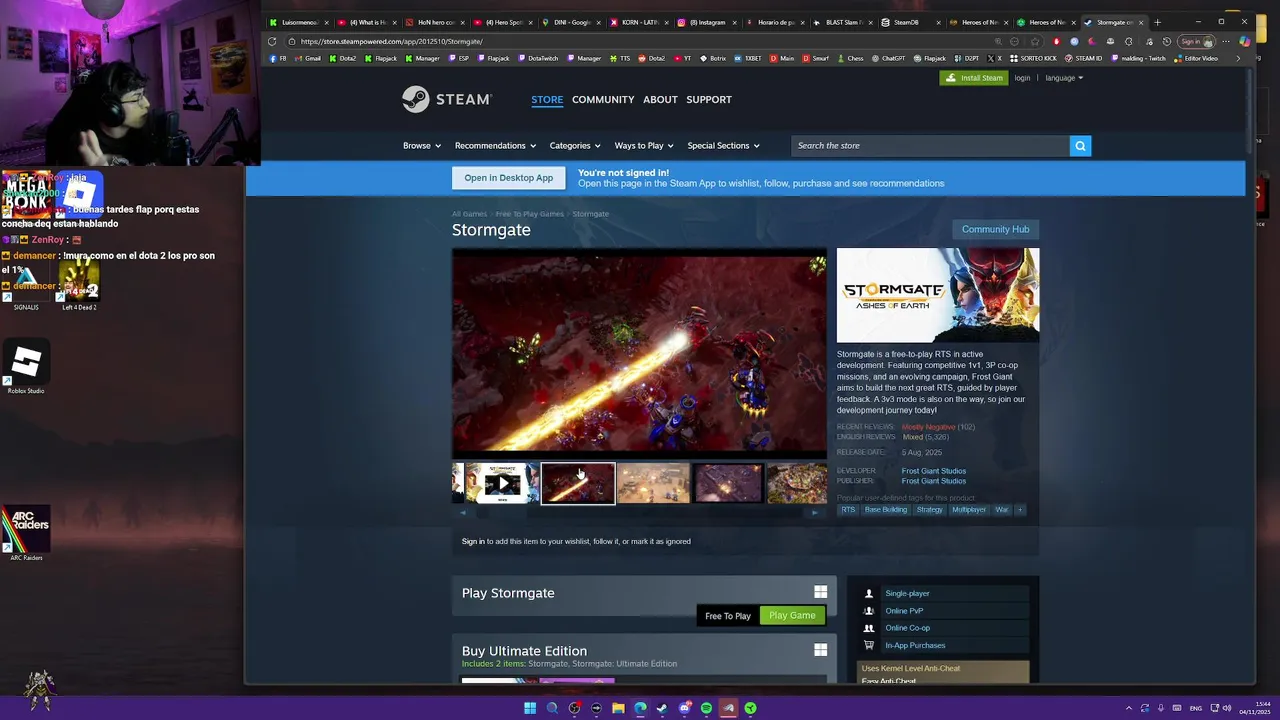Open Free To Play Games breadcrumb
1280x720 pixels.
530,214
